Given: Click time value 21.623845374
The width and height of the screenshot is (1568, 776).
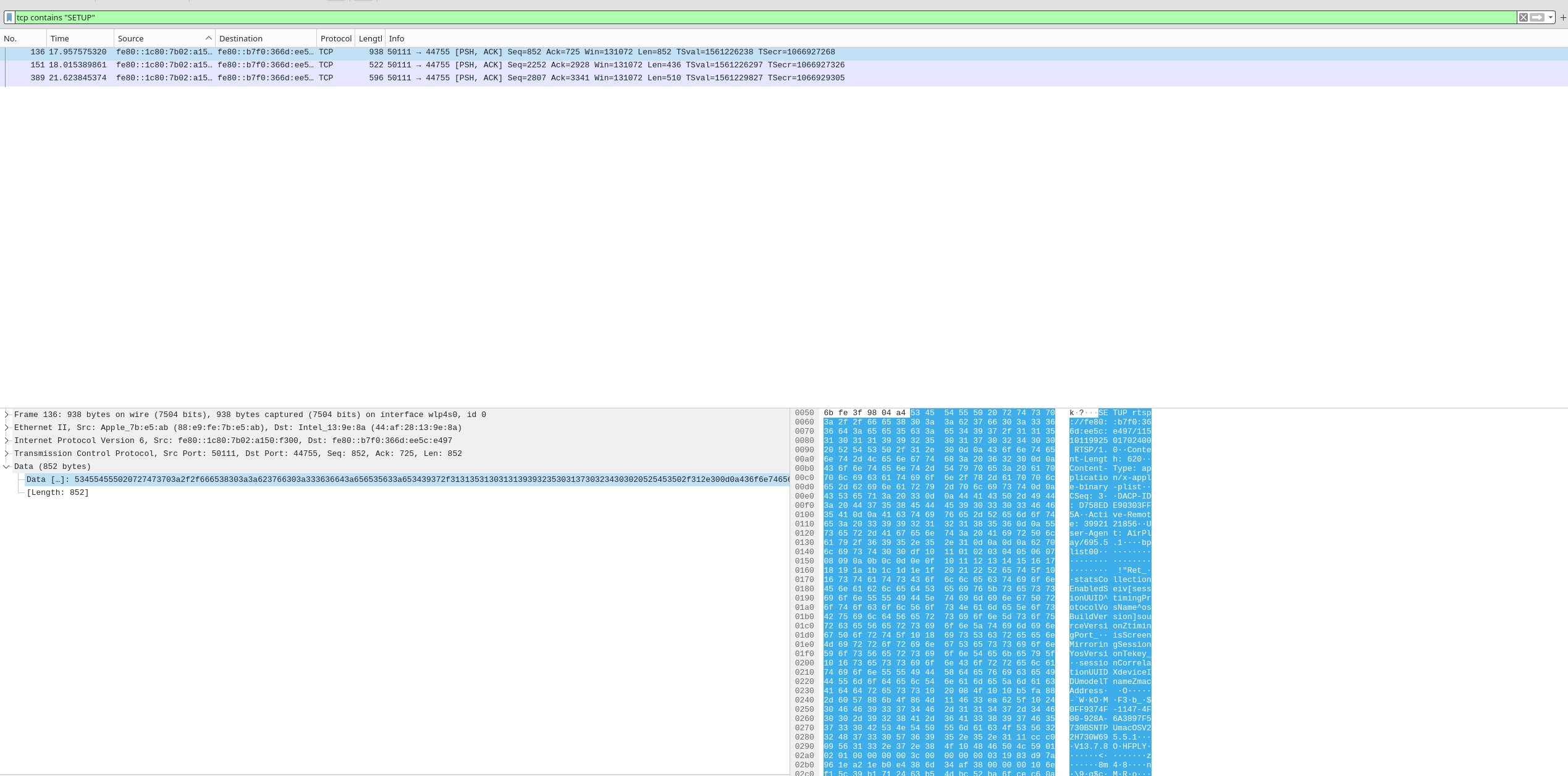Looking at the screenshot, I should pyautogui.click(x=78, y=78).
